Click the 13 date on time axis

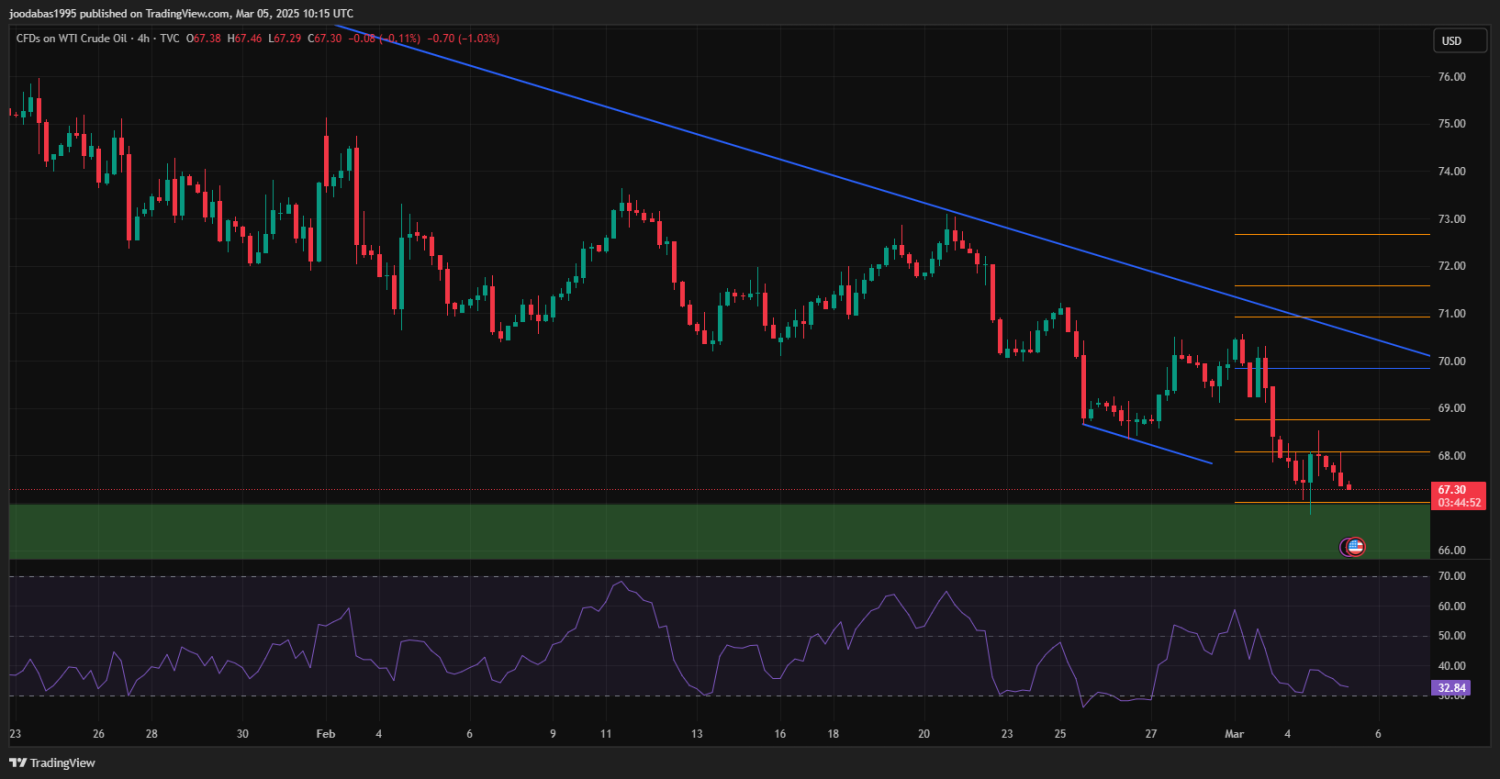coord(697,733)
